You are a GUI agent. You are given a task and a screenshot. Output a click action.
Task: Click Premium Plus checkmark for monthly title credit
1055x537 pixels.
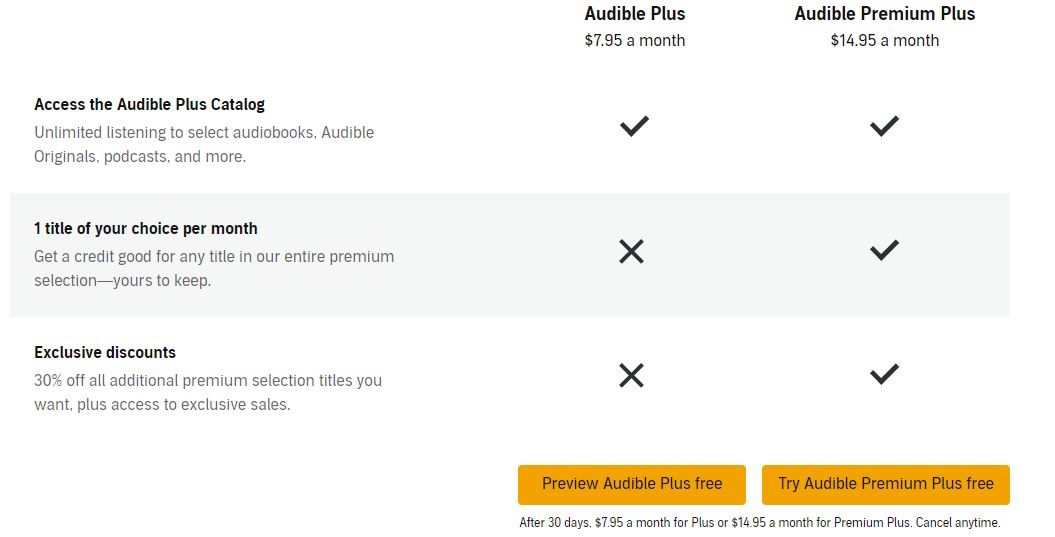coord(884,251)
